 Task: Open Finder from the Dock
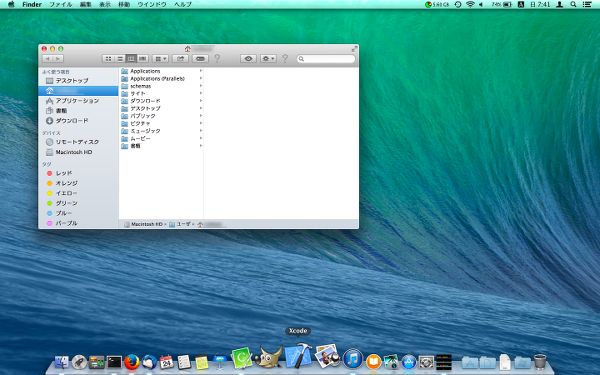coord(62,362)
